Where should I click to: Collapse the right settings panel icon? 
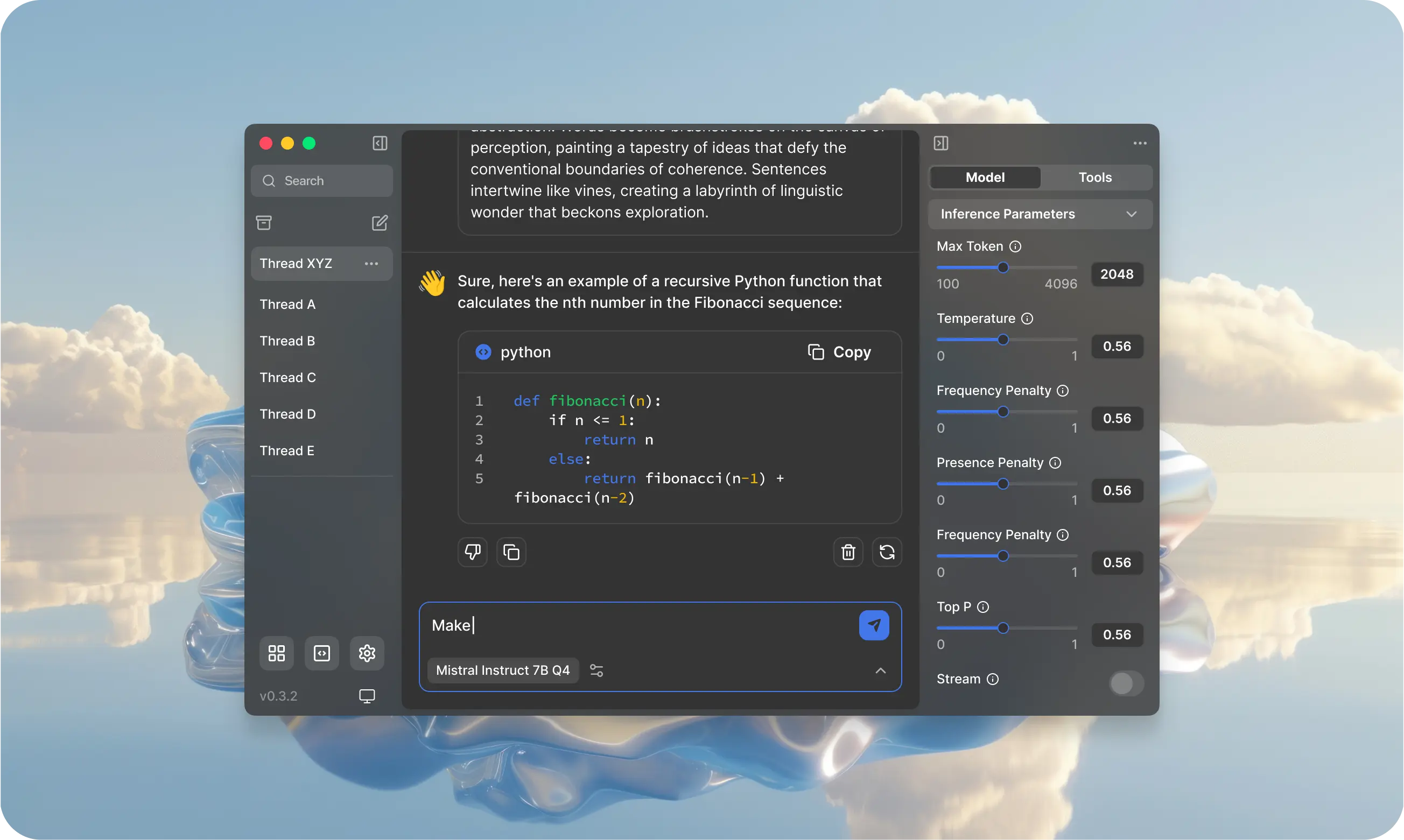click(940, 143)
